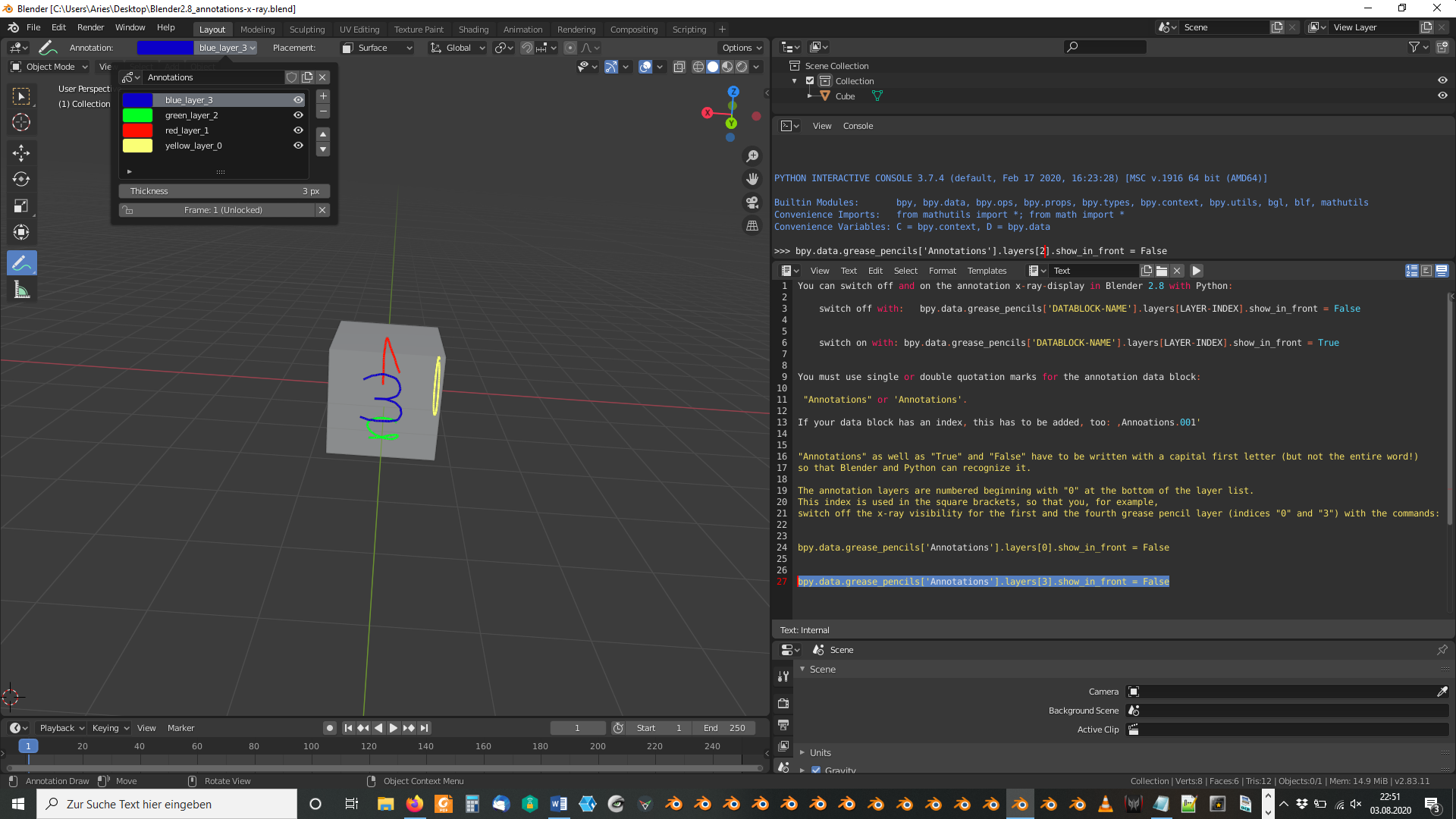Select the Annotate tool in the toolbar

point(21,263)
